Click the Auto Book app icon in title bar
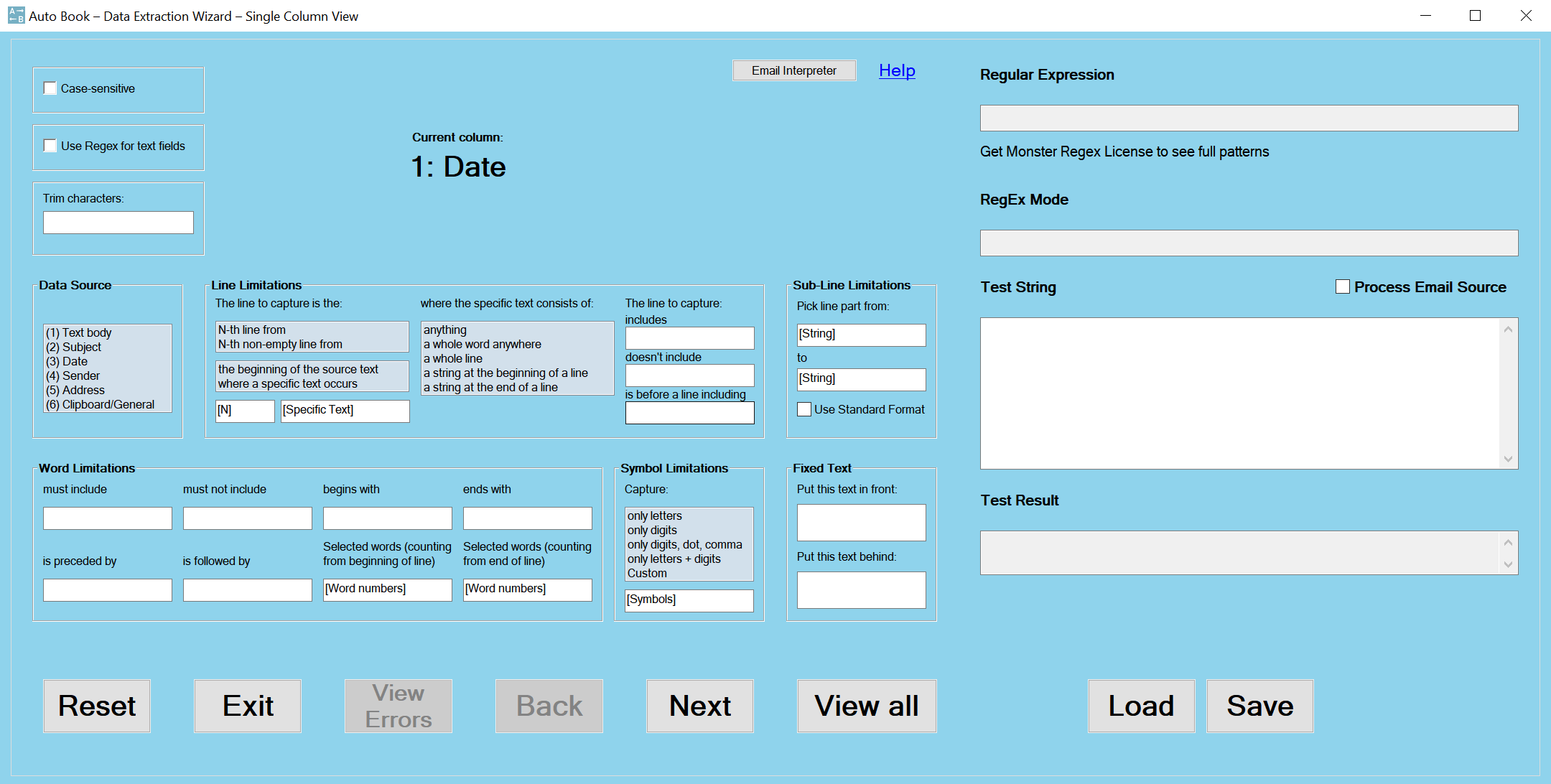 [x=16, y=15]
